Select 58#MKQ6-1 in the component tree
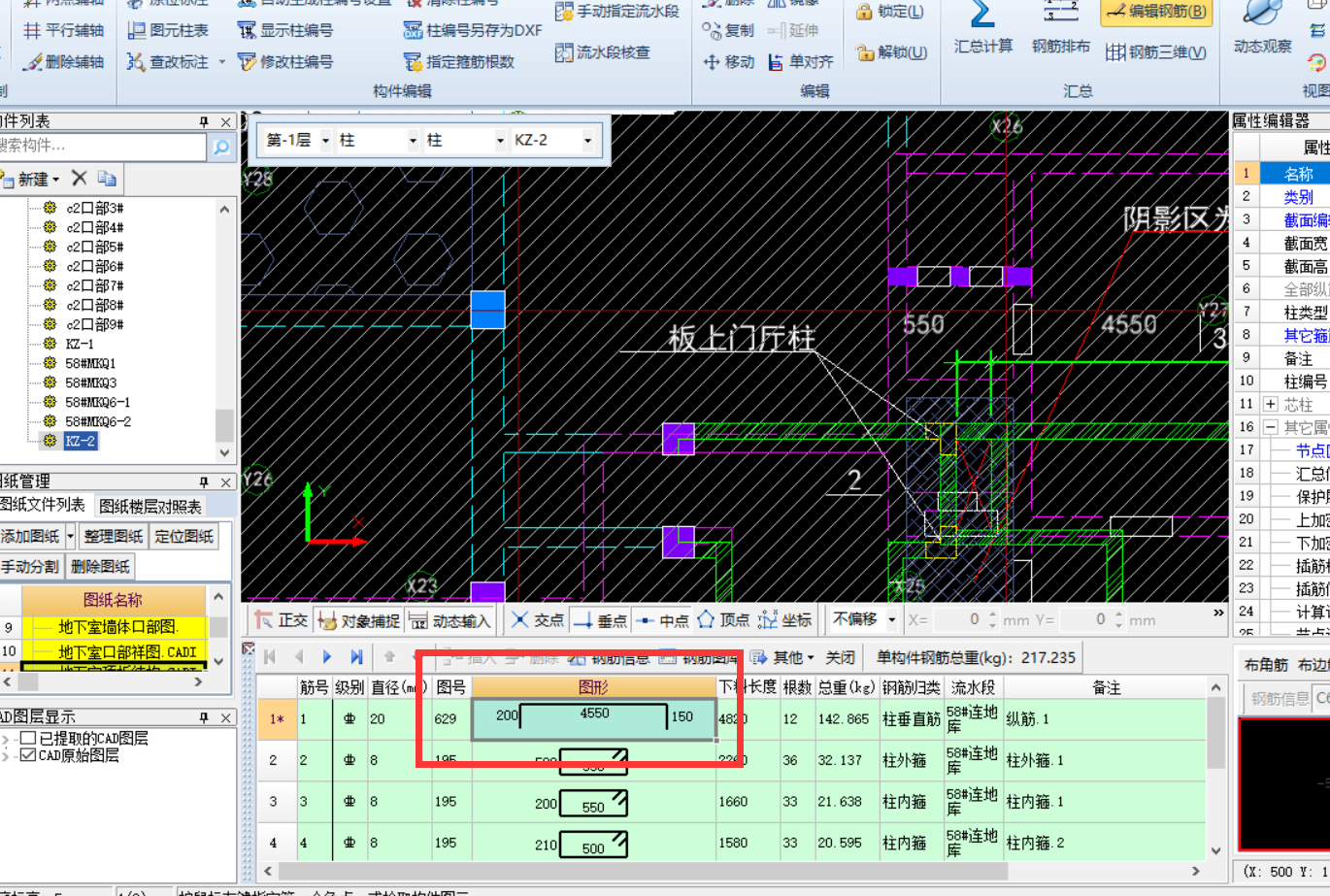The width and height of the screenshot is (1330, 896). pyautogui.click(x=97, y=402)
